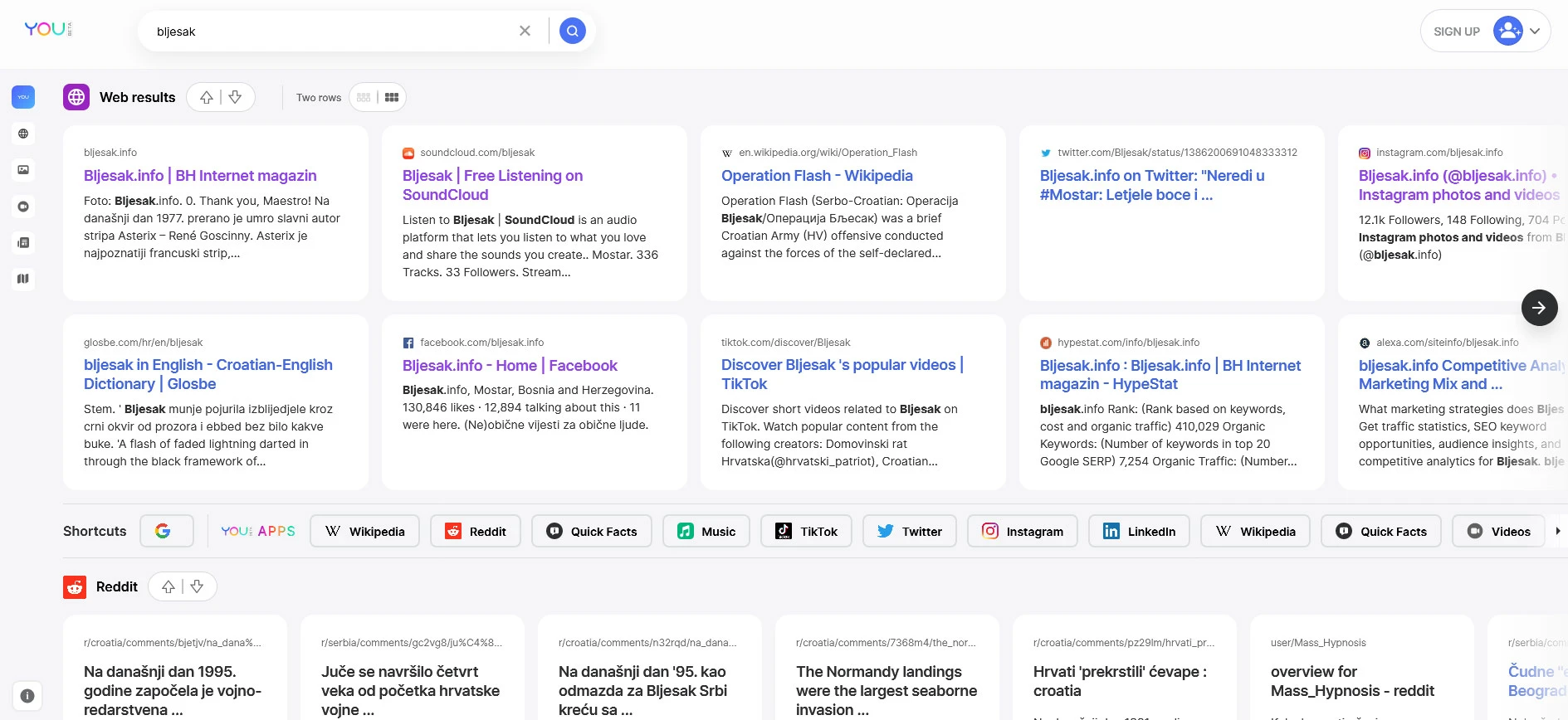Viewport: 1568px width, 720px height.
Task: Click the Google shortcut icon
Action: point(166,531)
